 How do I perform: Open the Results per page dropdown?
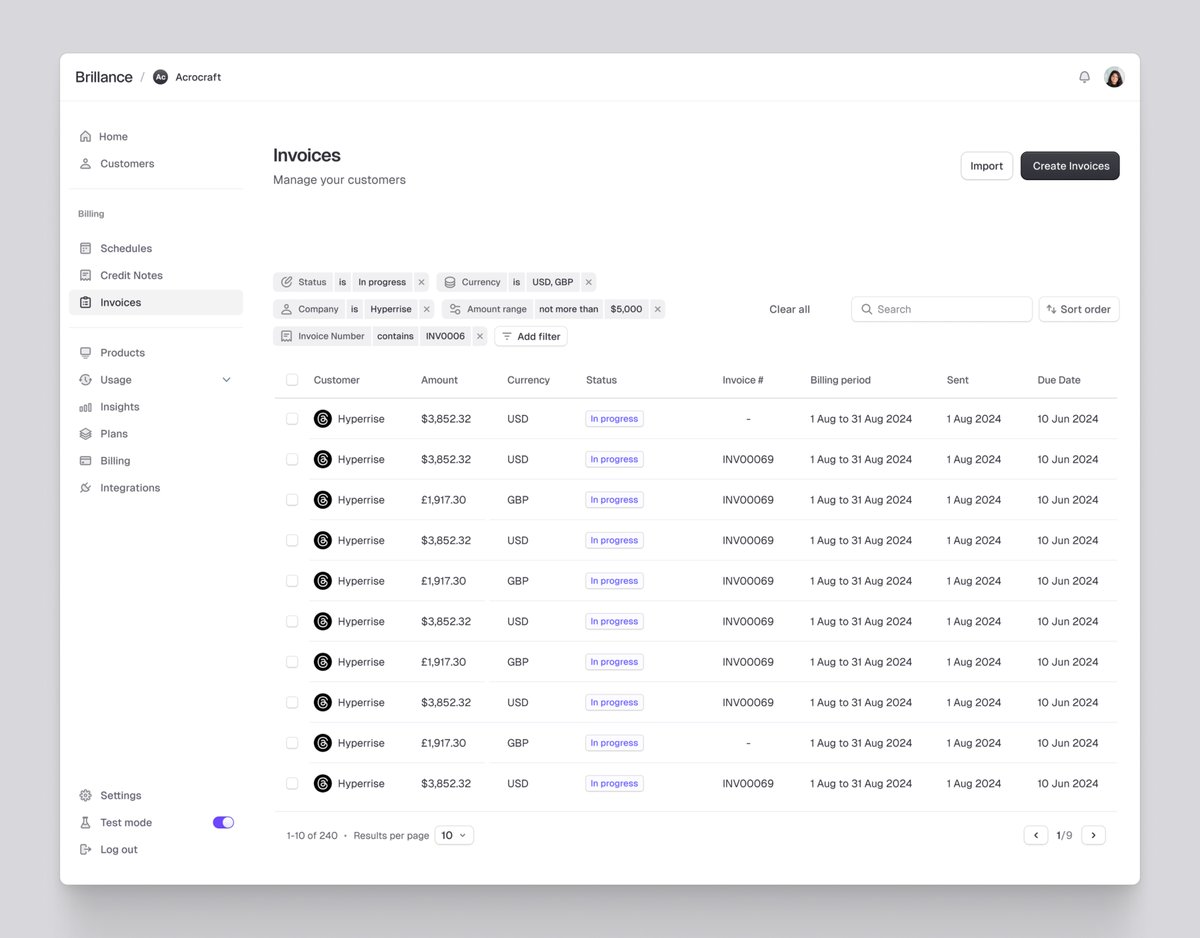pyautogui.click(x=454, y=835)
